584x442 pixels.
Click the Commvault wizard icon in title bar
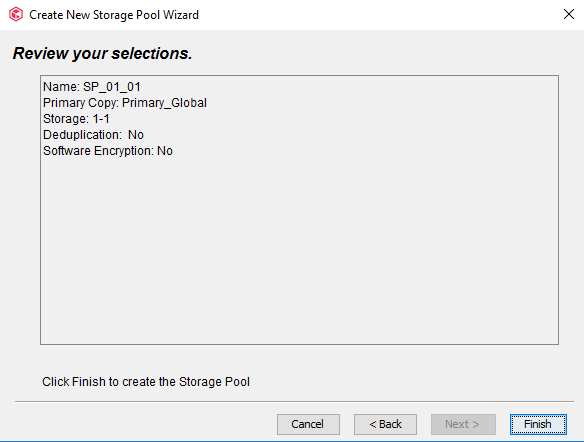(16, 15)
